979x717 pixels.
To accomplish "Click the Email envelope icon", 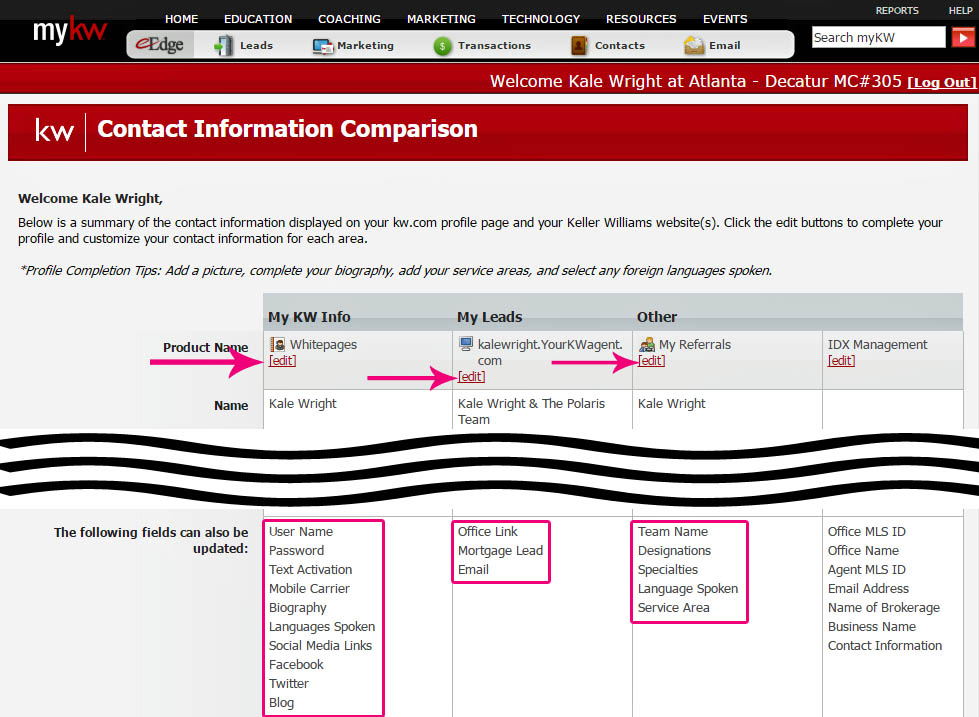I will 694,46.
